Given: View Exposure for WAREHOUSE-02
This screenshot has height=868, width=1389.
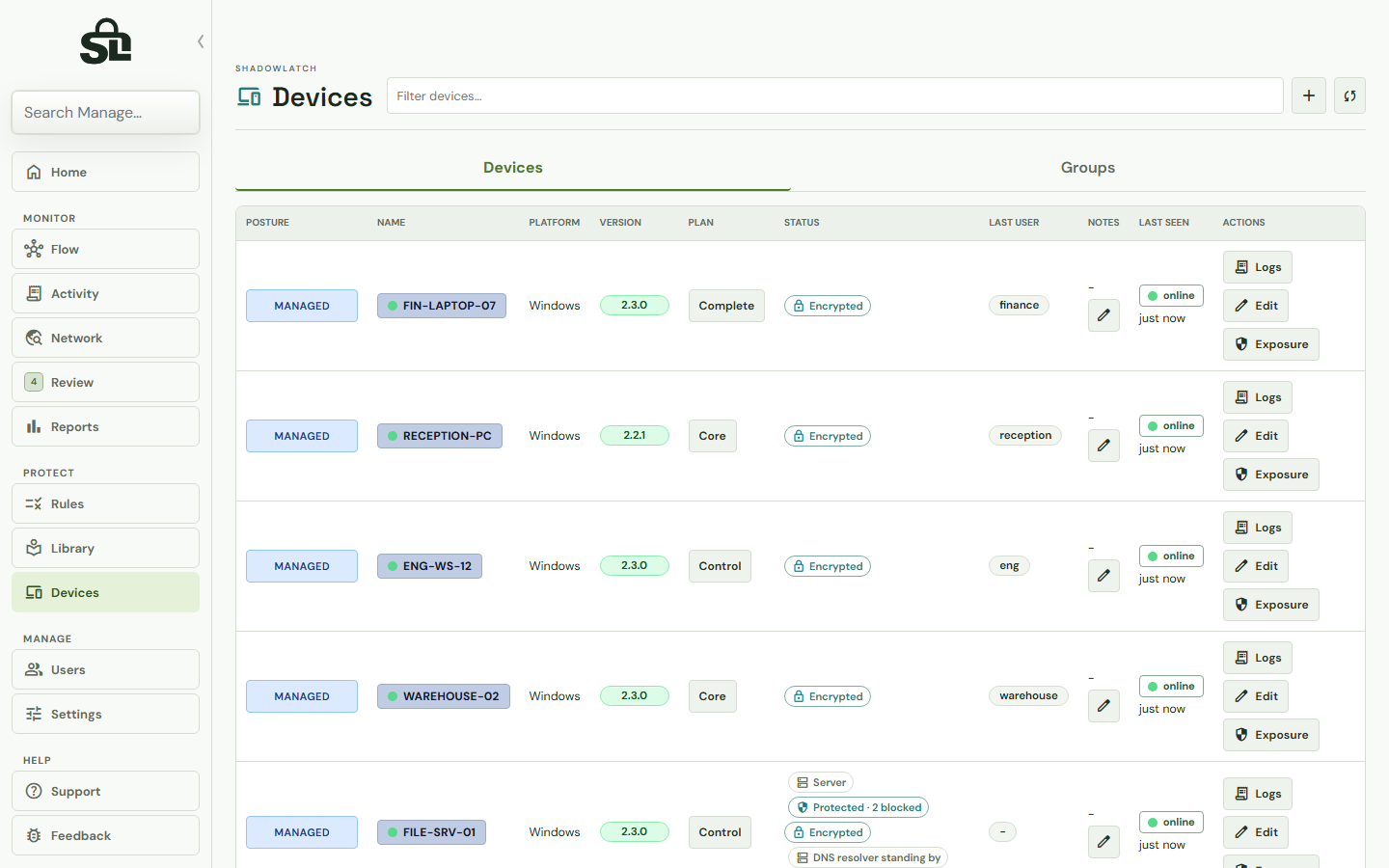Looking at the screenshot, I should tap(1271, 735).
